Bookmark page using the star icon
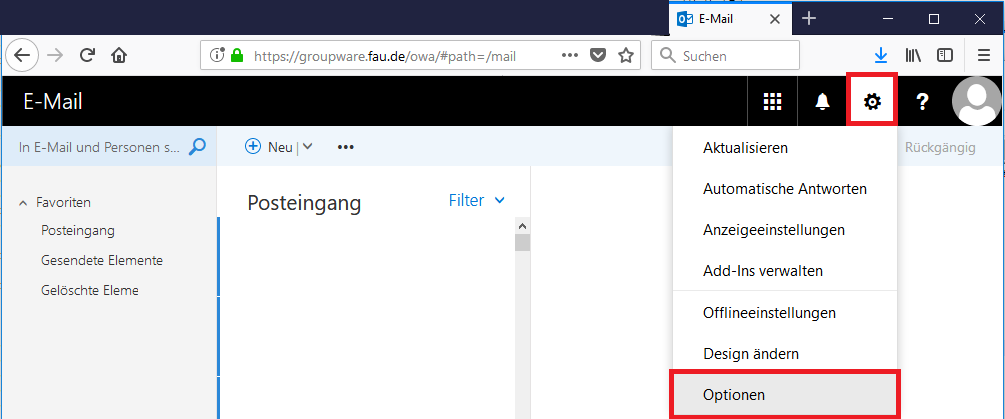Viewport: 1005px width, 419px height. coord(626,56)
